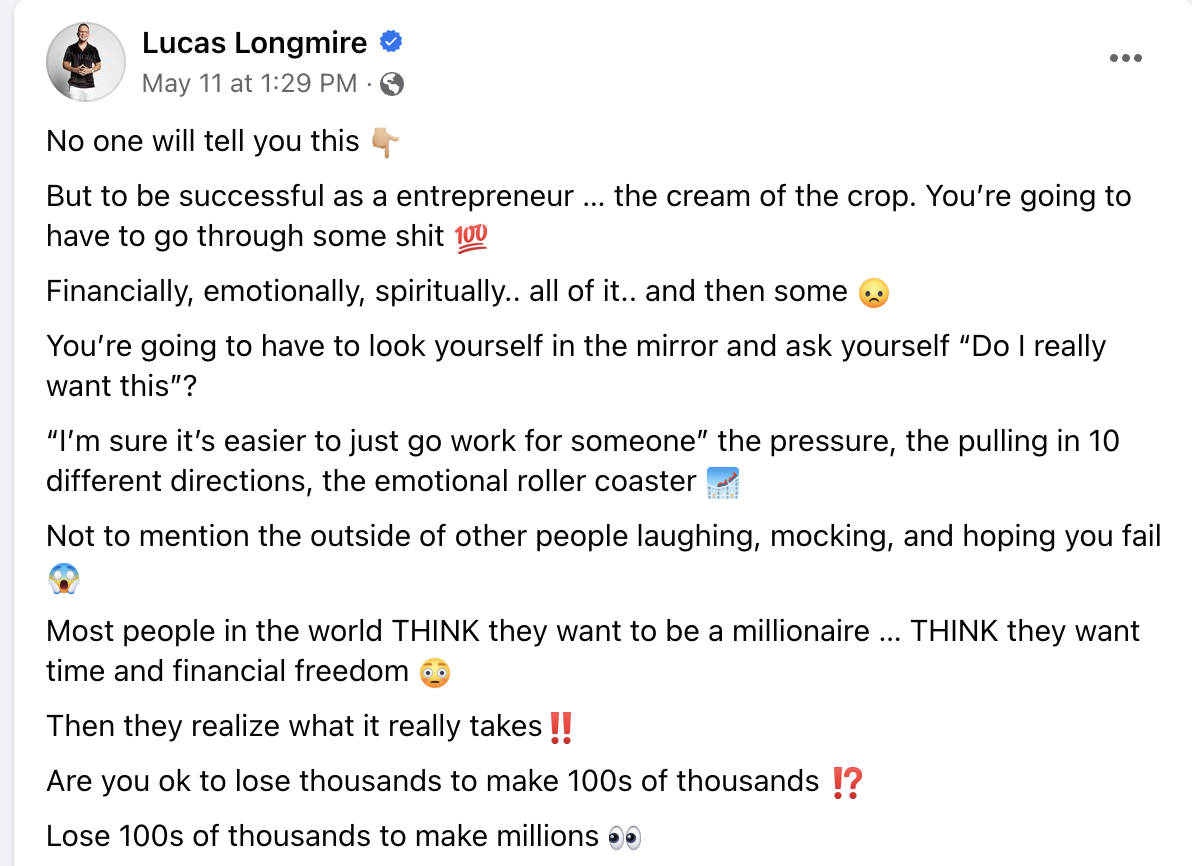Open the Lucas Longmire profile name link
Viewport: 1192px width, 866px height.
[255, 43]
